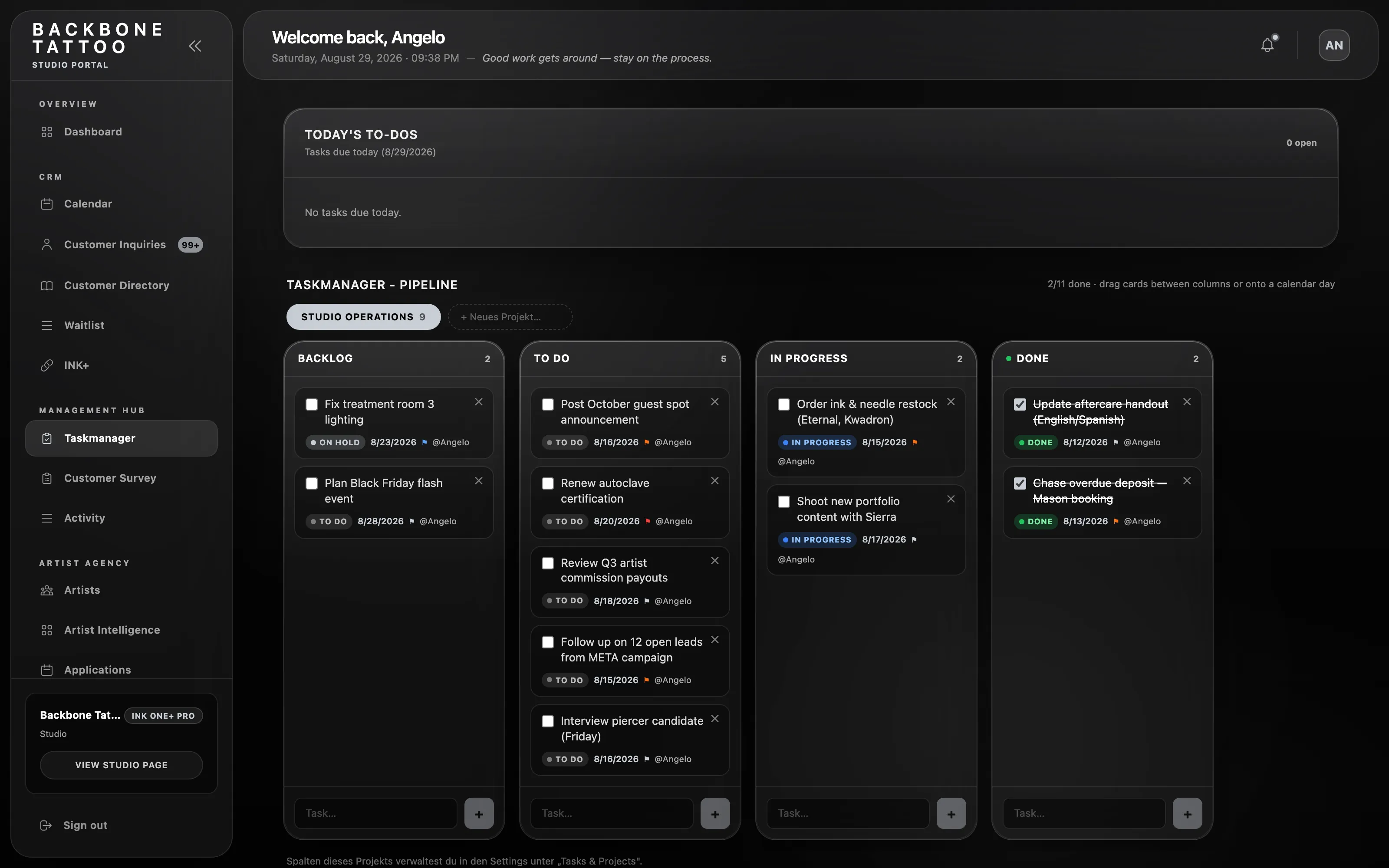Open DONE status on Chase overdue deposit card
Screen dimensions: 1389x868
(1036, 521)
